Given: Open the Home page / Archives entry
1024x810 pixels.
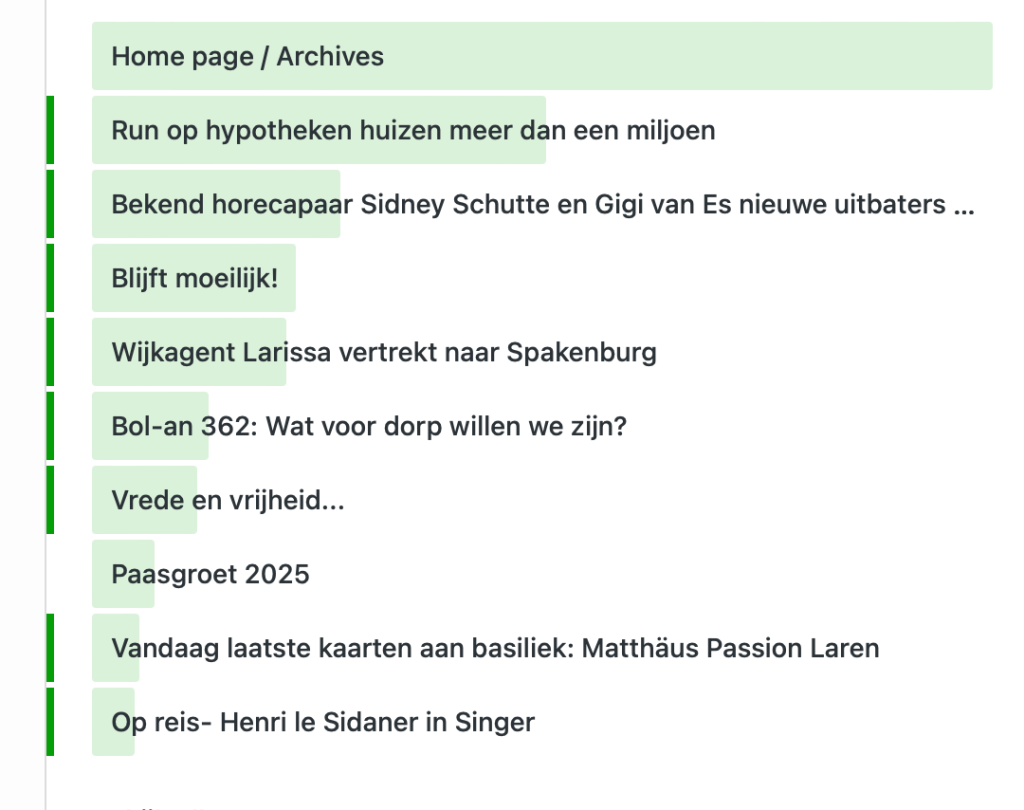Looking at the screenshot, I should tap(247, 56).
